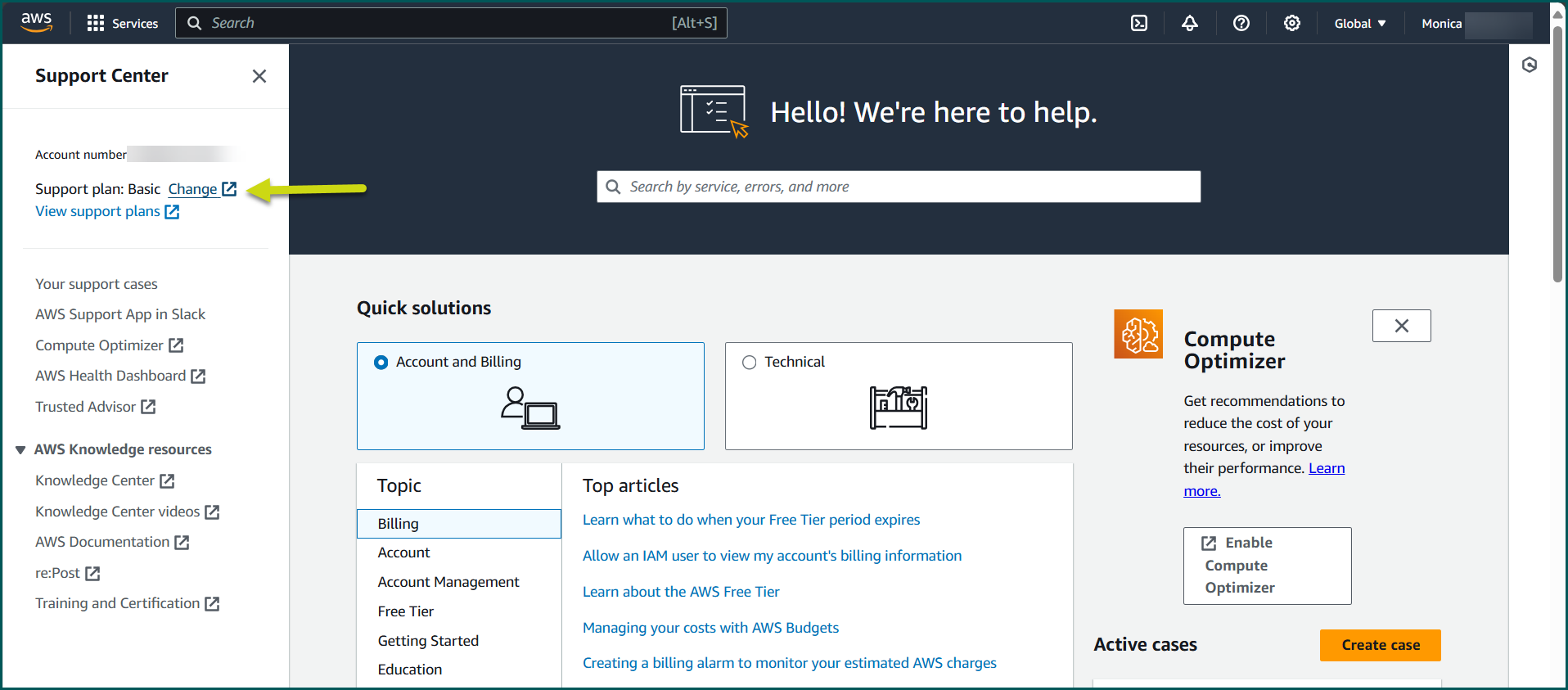Open Trusted Advisor sidebar link
The width and height of the screenshot is (1568, 690).
[x=95, y=407]
